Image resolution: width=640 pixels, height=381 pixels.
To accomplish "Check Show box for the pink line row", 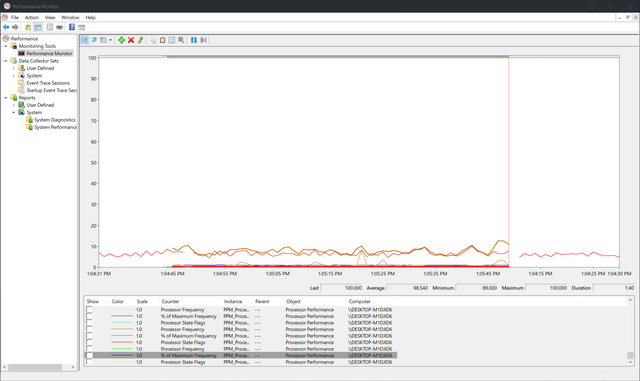I will coord(89,343).
